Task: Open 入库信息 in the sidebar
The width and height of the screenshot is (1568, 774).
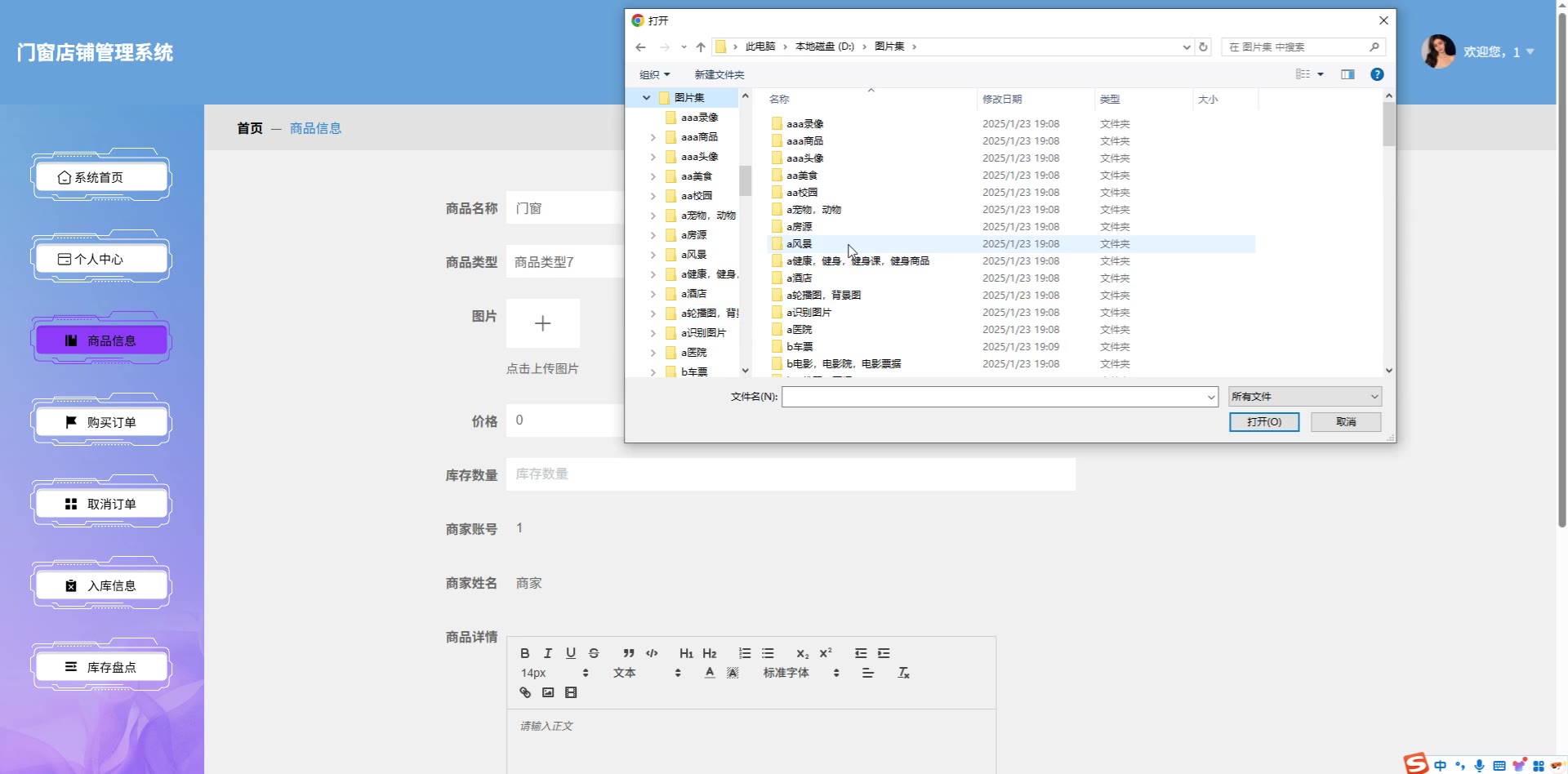Action: click(101, 585)
